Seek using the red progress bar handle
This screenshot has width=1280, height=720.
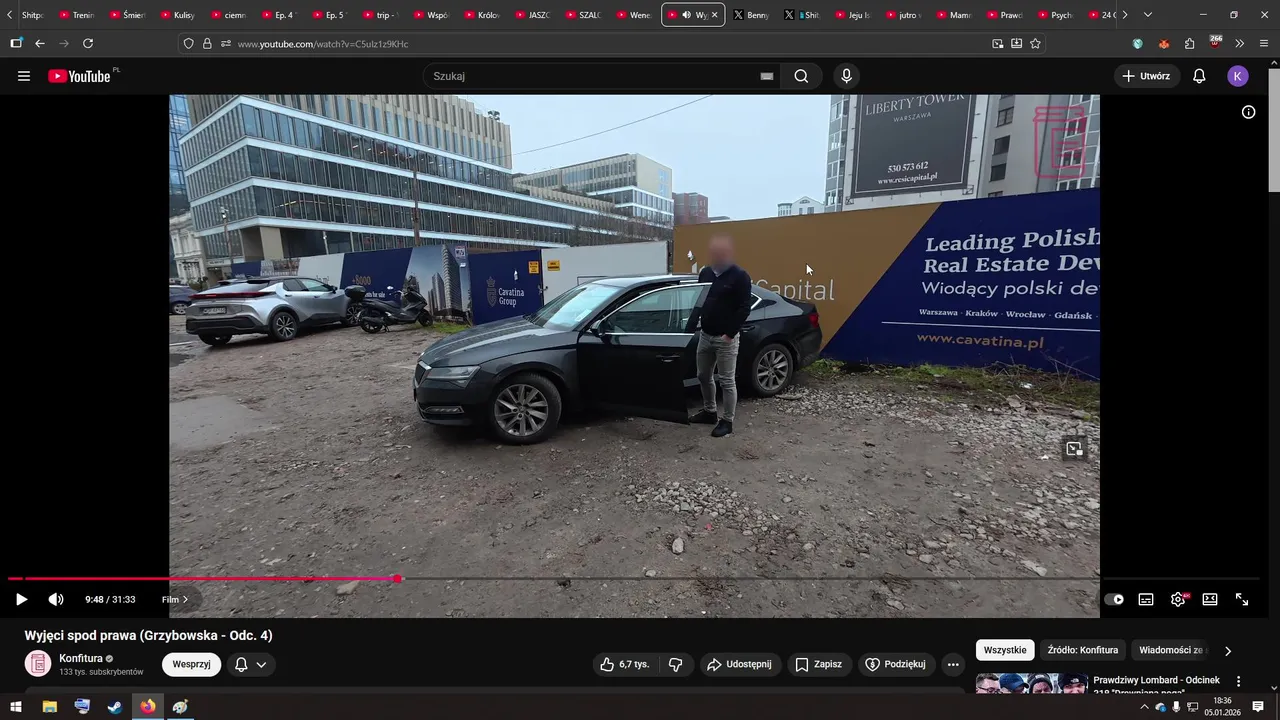click(x=398, y=579)
